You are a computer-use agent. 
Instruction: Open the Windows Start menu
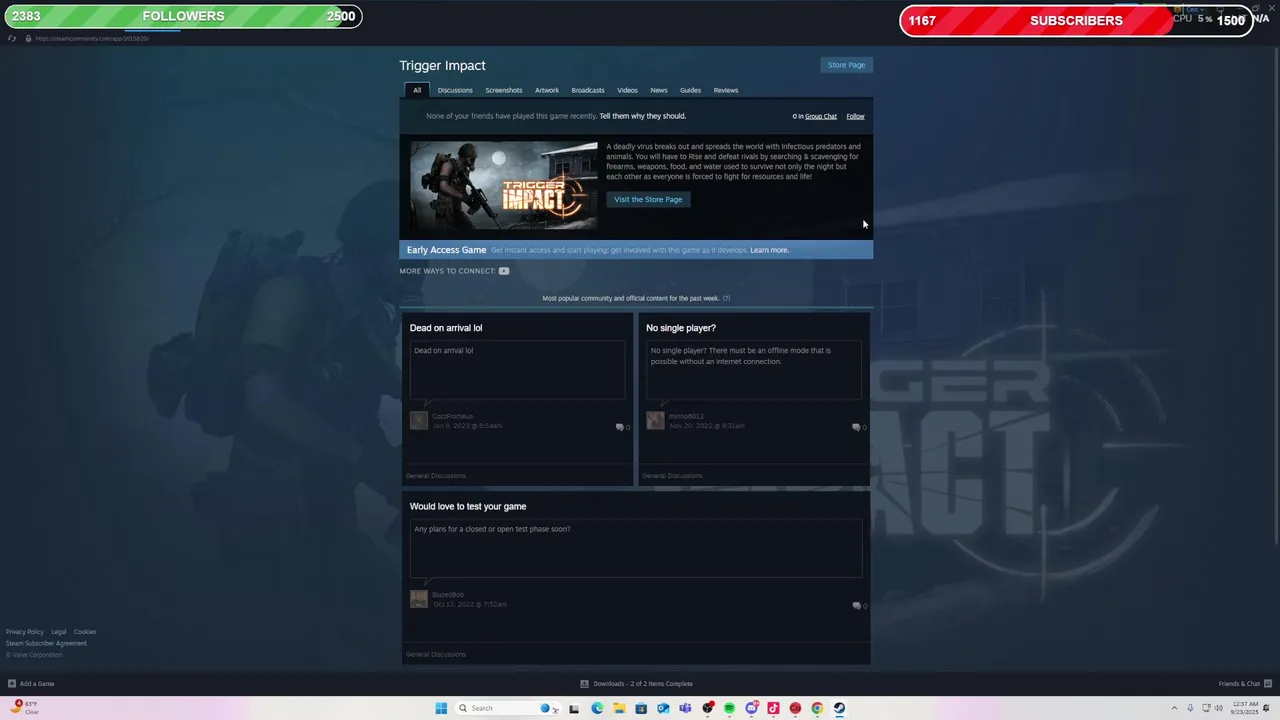pyautogui.click(x=441, y=708)
